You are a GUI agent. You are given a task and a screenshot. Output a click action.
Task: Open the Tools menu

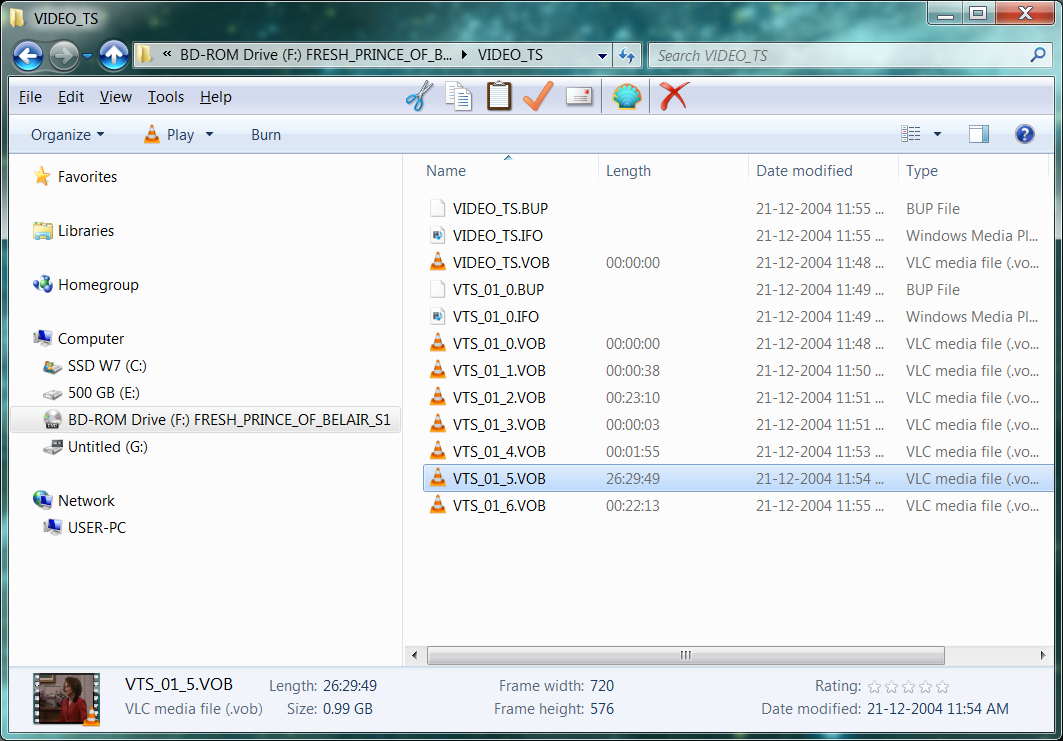coord(166,97)
